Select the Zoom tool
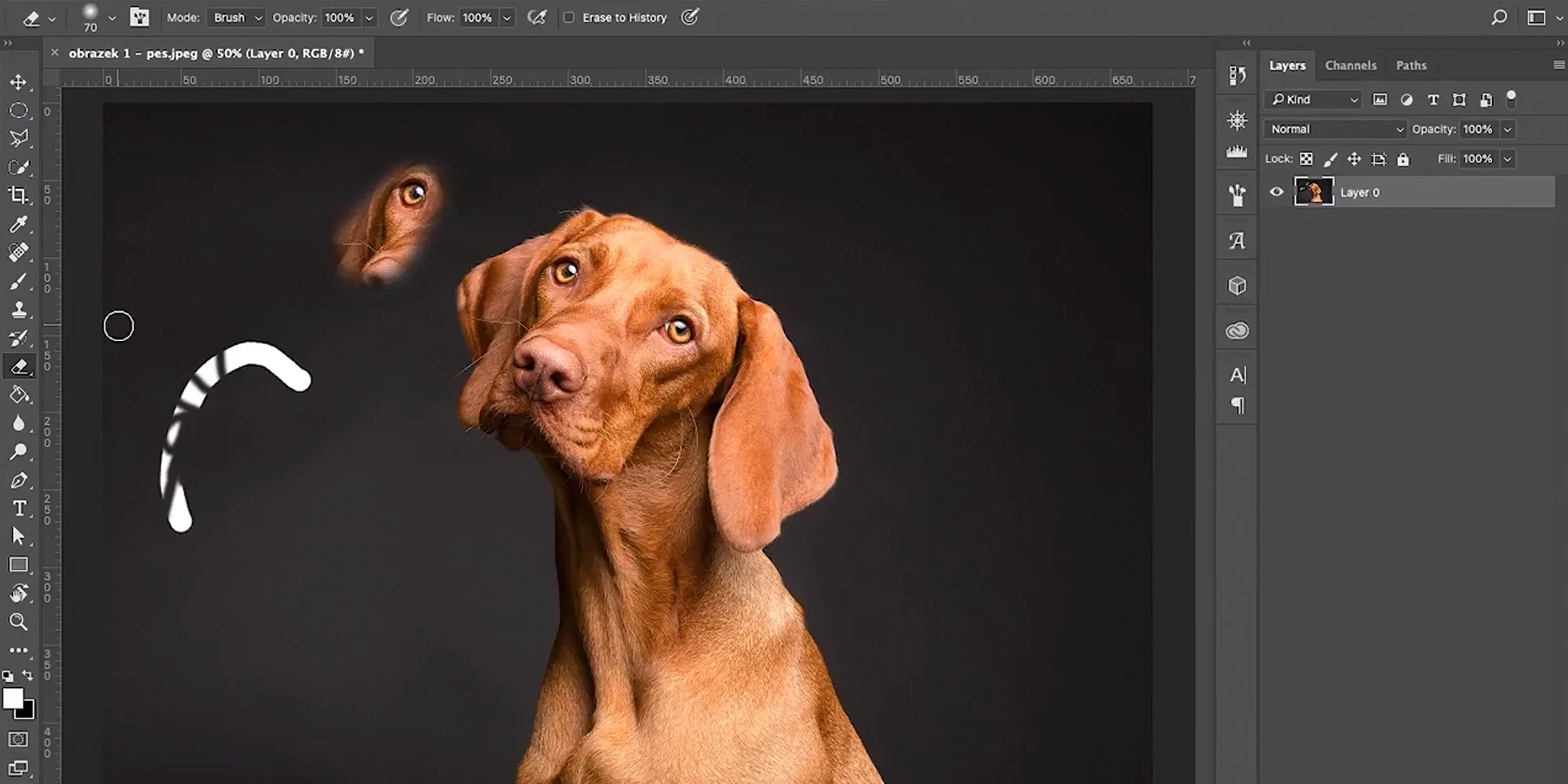Viewport: 1568px width, 784px height. pos(19,622)
